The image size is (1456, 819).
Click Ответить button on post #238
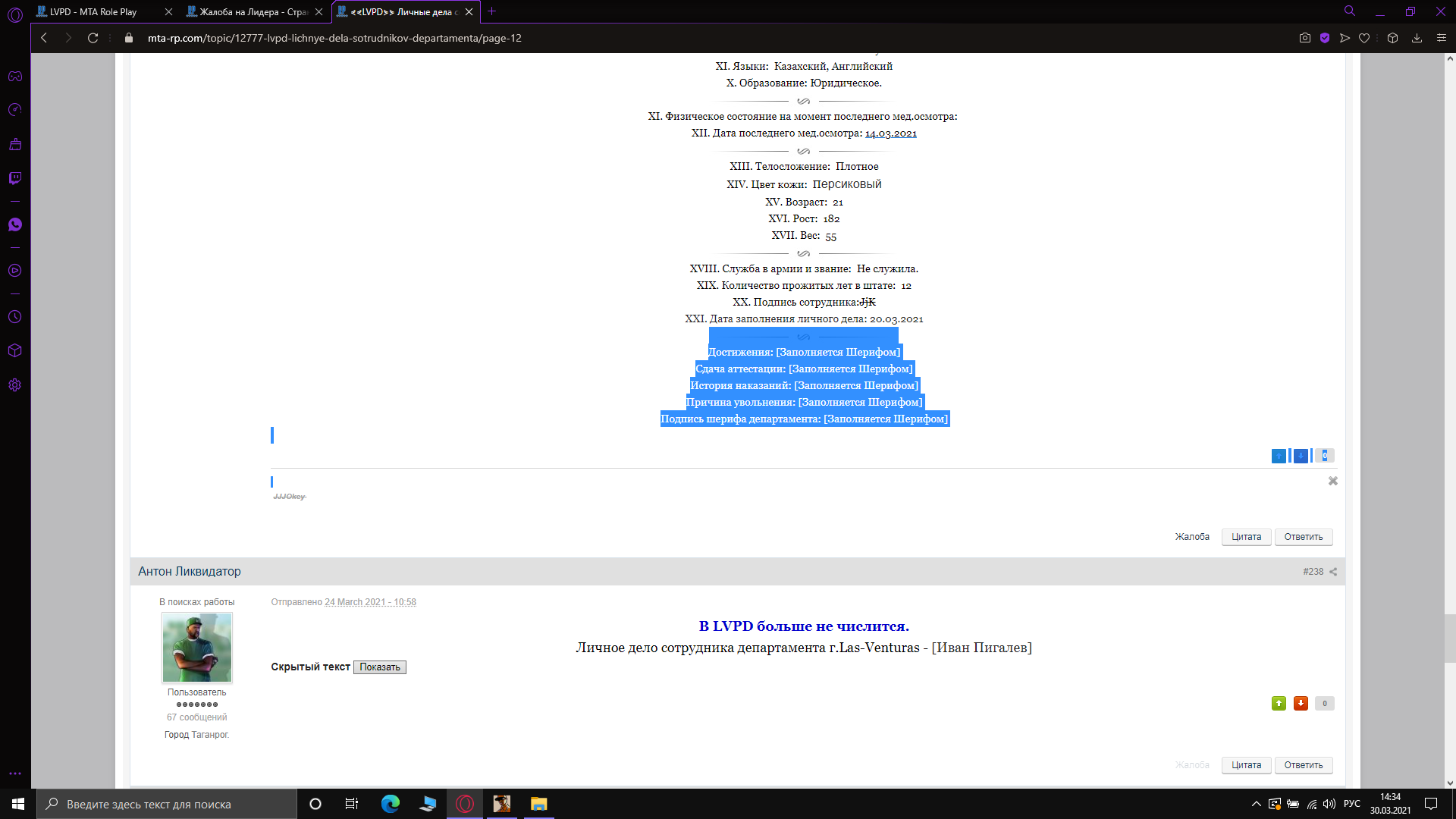pos(1303,765)
